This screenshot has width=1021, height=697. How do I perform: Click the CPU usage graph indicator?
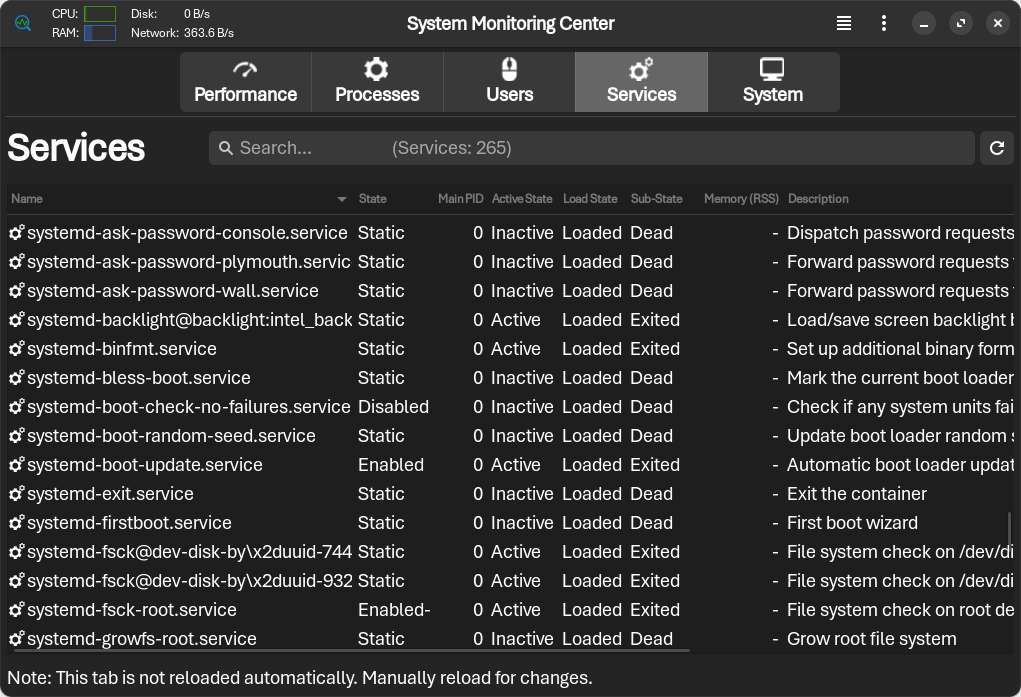tap(100, 14)
